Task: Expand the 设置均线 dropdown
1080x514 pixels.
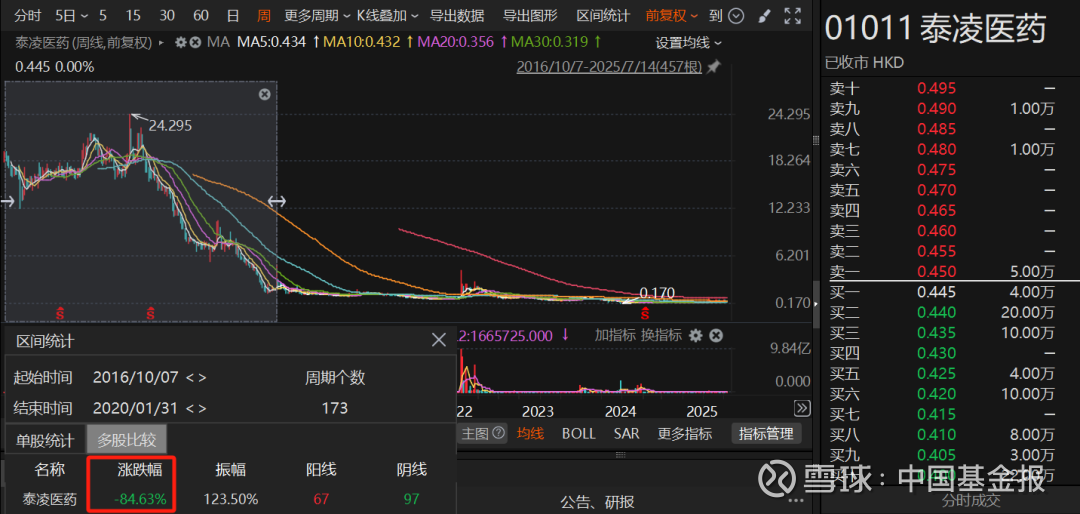Action: coord(687,42)
